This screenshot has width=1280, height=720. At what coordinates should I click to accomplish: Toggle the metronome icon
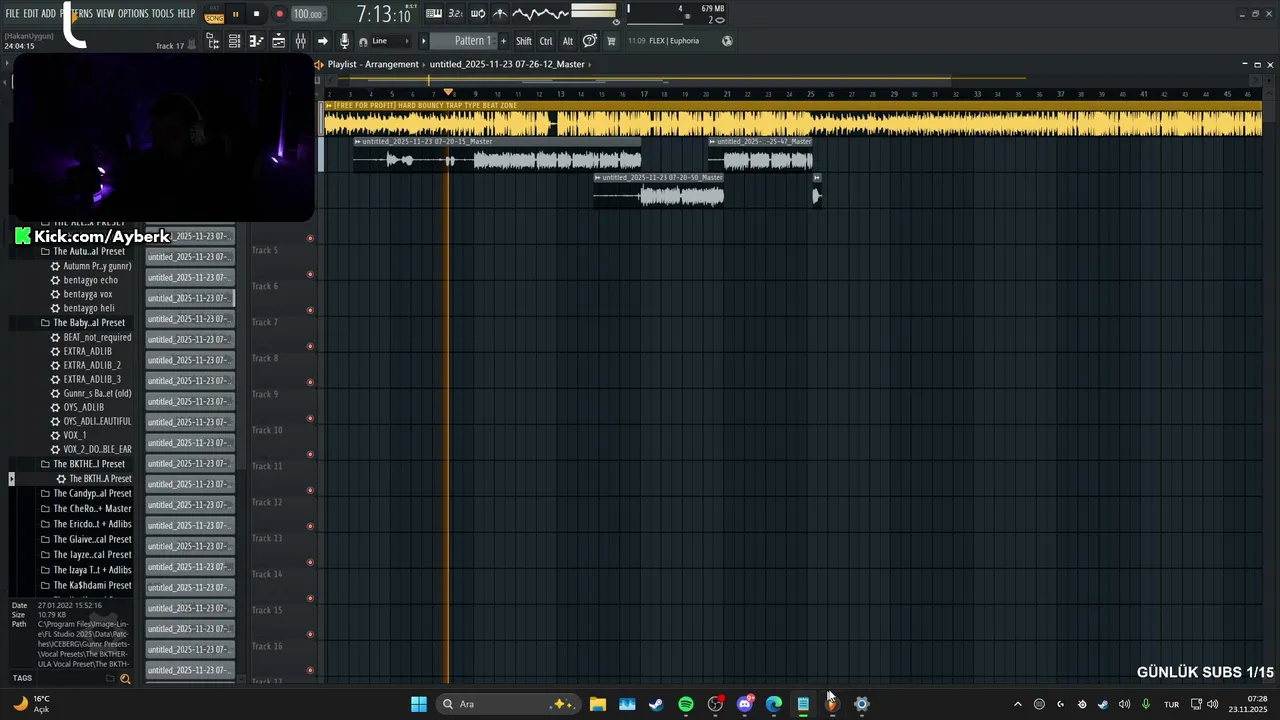[500, 14]
